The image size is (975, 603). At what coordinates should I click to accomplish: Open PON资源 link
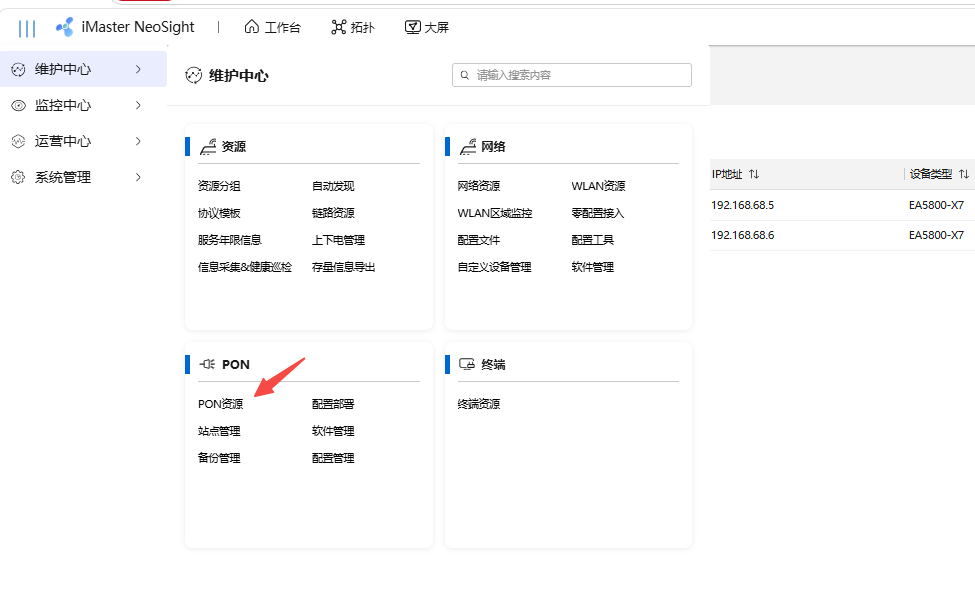(221, 404)
